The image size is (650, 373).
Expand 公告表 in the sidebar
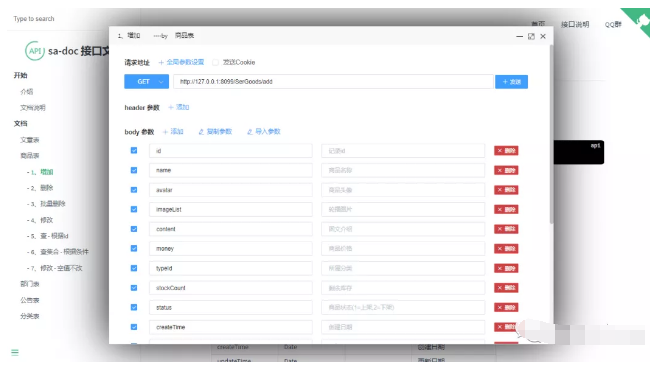coord(29,300)
